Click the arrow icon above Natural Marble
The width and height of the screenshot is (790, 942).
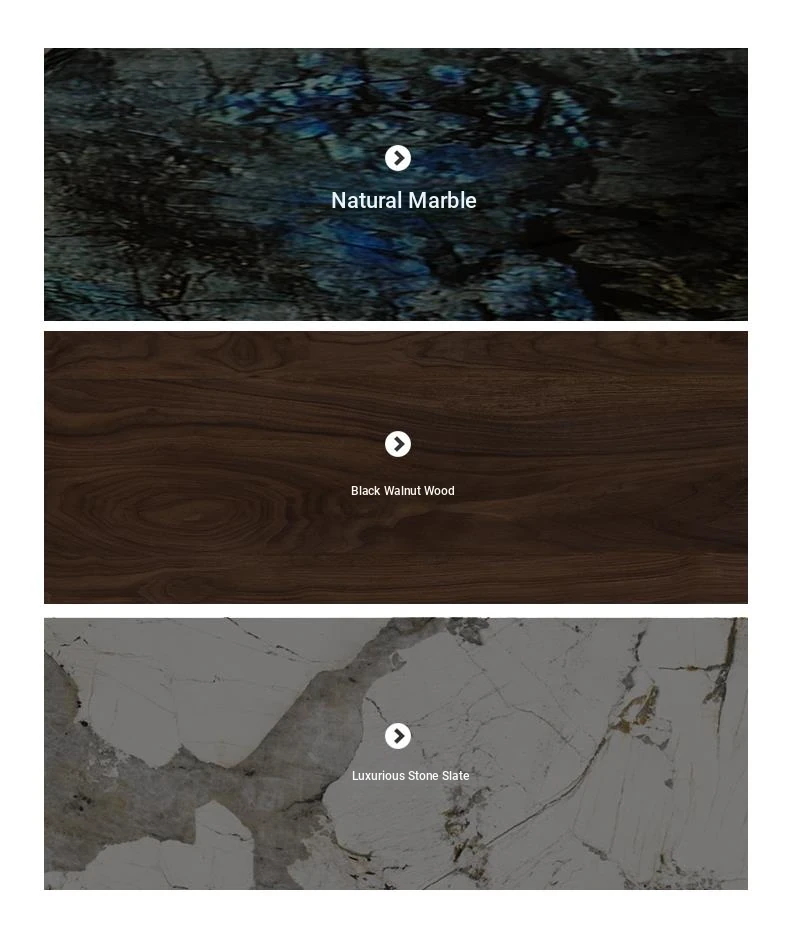[x=398, y=158]
